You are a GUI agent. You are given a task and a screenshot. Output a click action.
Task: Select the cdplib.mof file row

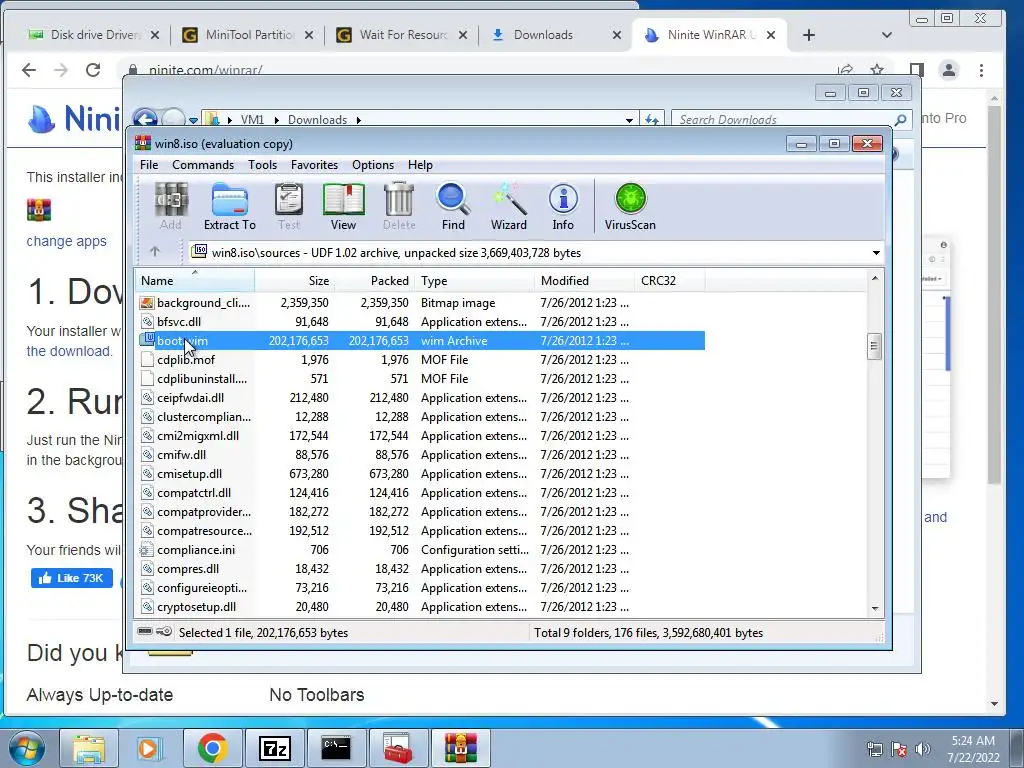421,360
